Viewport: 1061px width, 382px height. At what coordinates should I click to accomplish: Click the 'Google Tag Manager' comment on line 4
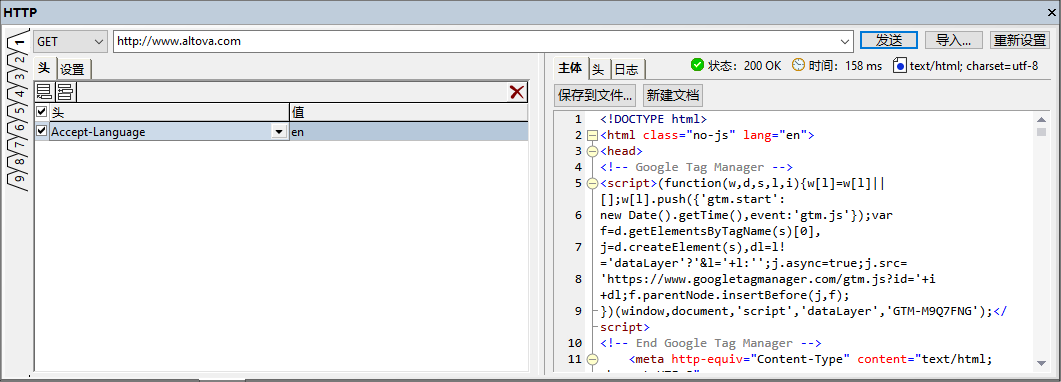700,167
